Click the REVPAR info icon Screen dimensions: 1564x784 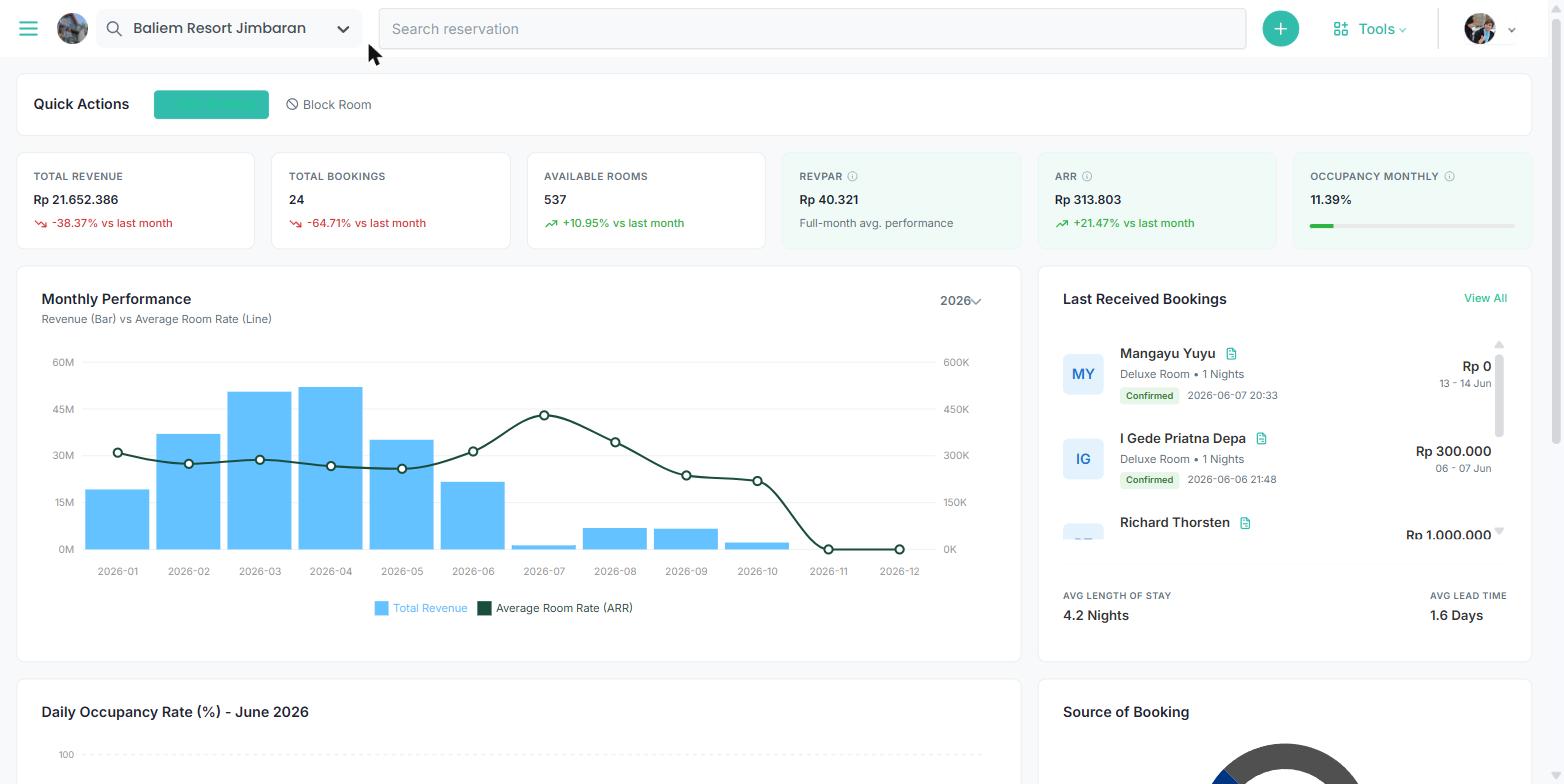click(x=853, y=176)
